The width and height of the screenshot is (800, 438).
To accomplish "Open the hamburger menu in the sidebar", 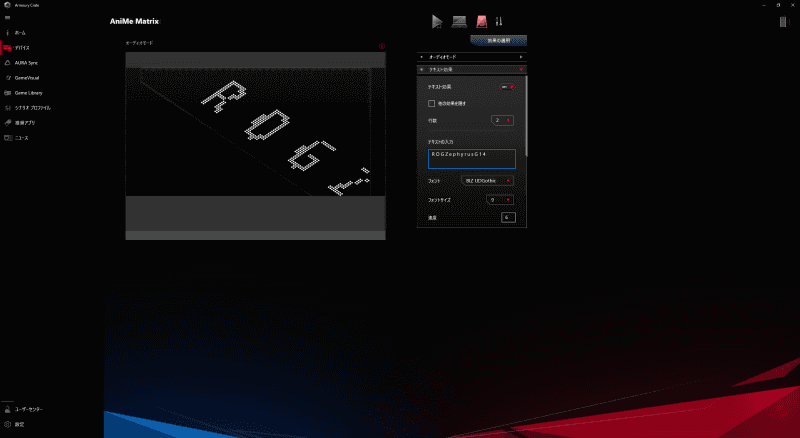I will coord(7,18).
